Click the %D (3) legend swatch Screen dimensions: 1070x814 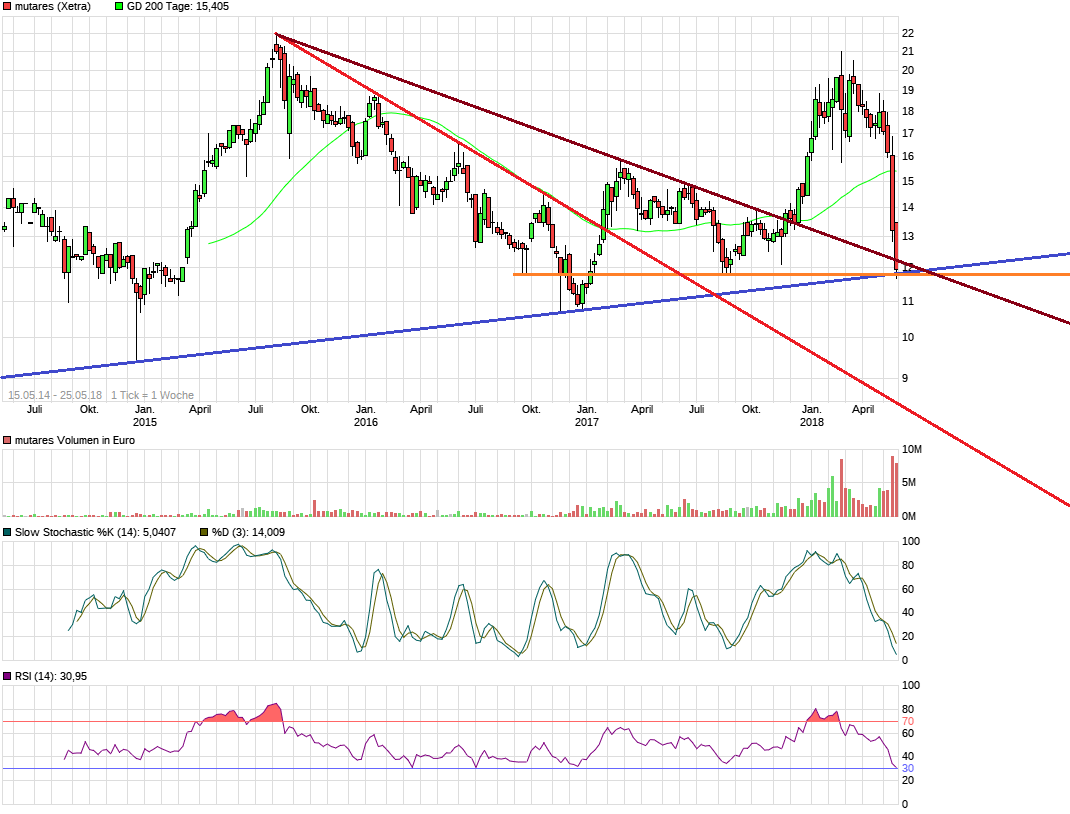204,532
